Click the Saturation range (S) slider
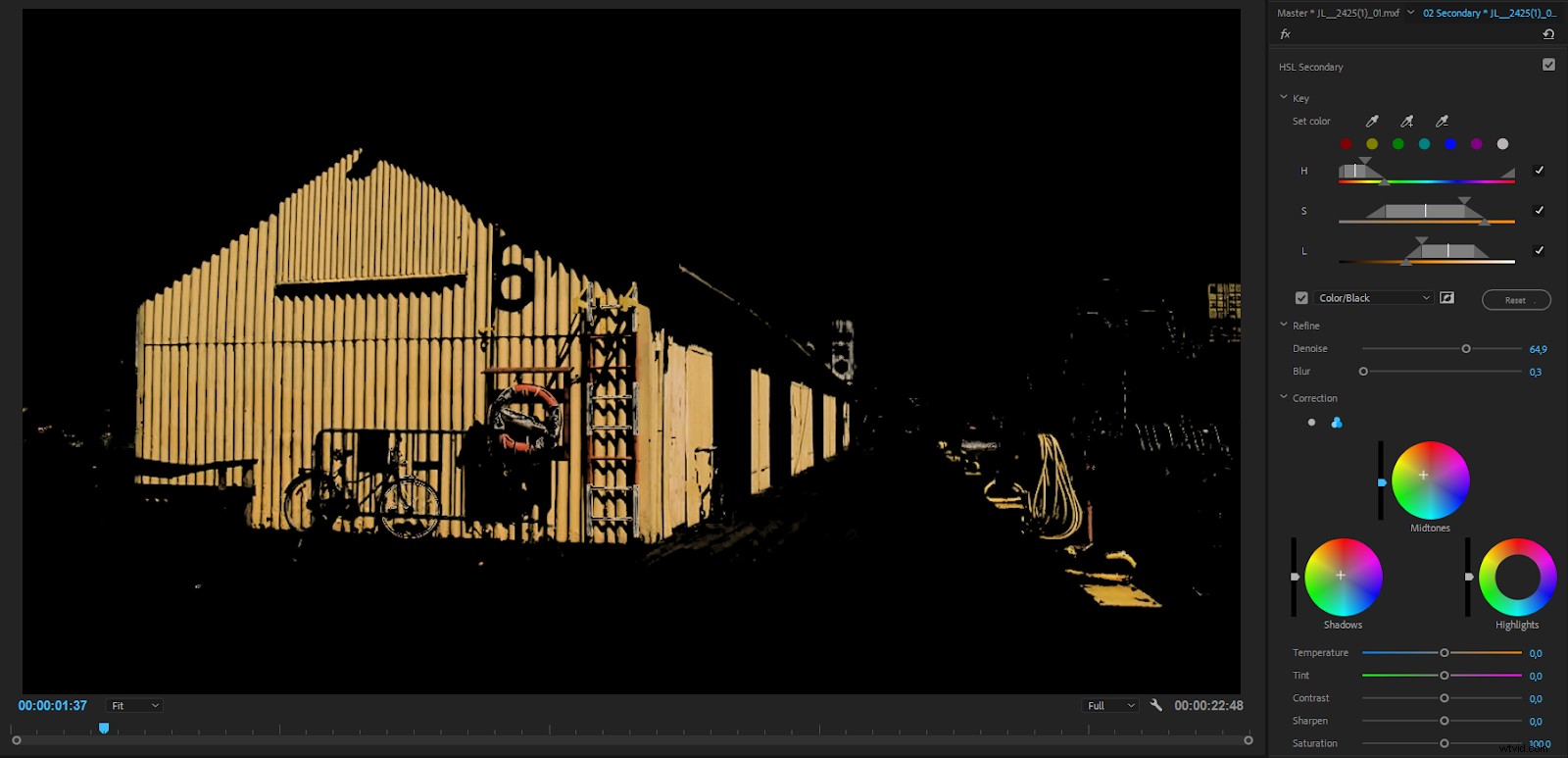Image resolution: width=1568 pixels, height=758 pixels. point(1427,211)
